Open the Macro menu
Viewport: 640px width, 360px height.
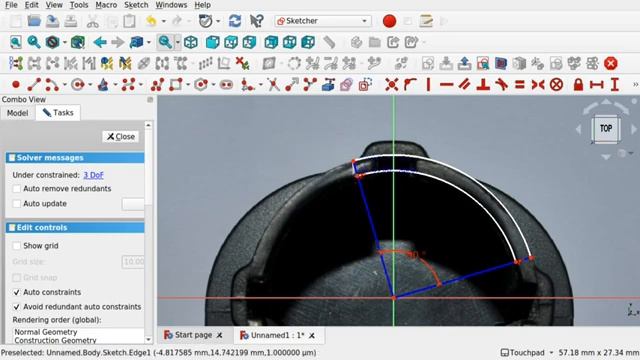(106, 5)
